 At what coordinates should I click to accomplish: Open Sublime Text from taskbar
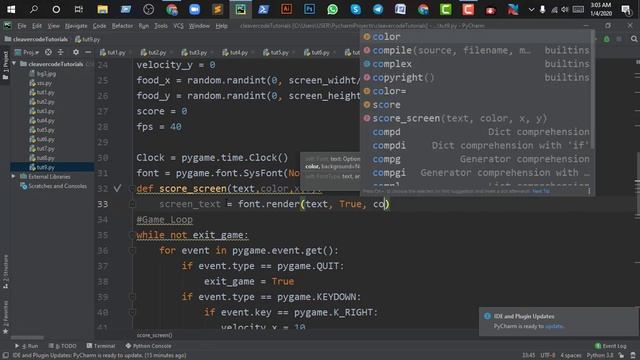coord(217,9)
